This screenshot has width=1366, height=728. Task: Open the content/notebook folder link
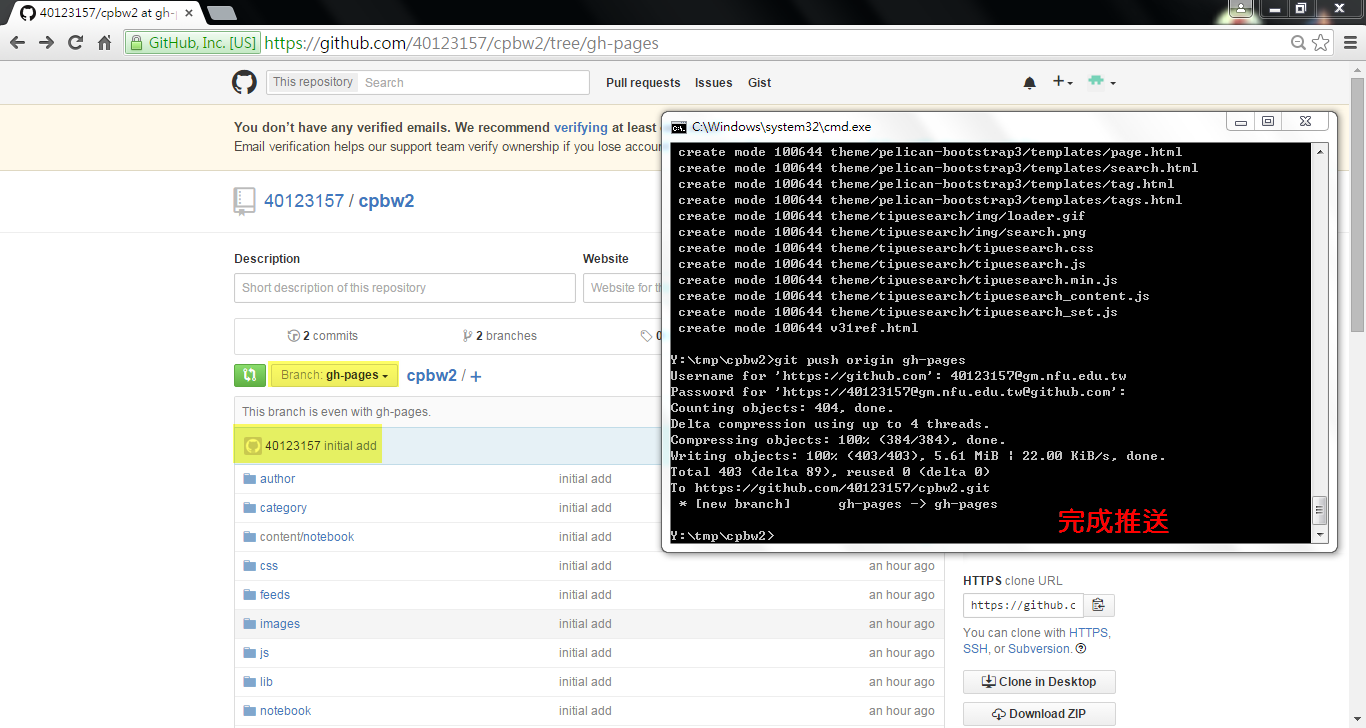pos(307,537)
